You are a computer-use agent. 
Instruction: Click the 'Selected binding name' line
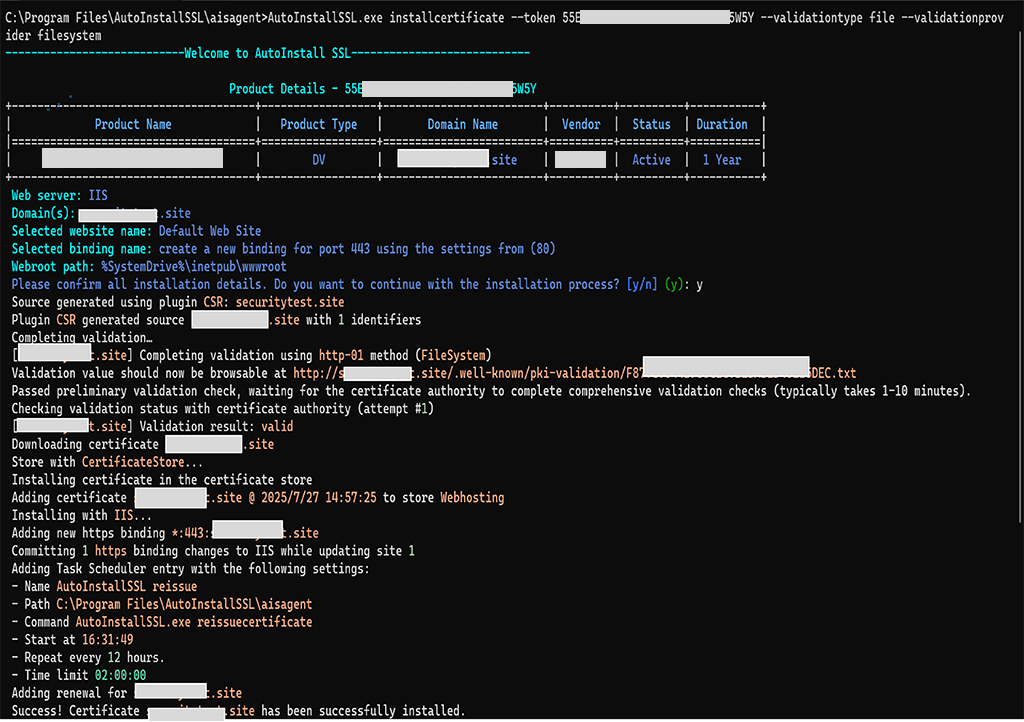click(283, 249)
